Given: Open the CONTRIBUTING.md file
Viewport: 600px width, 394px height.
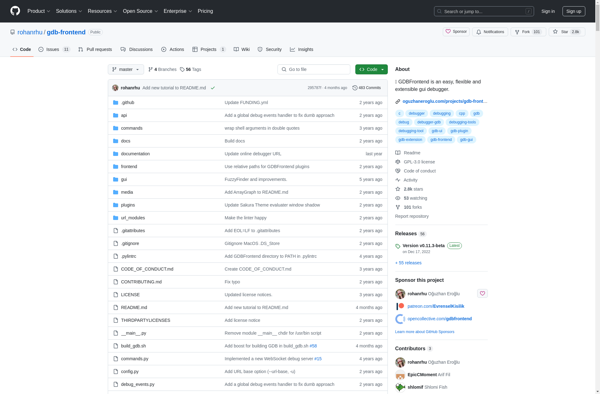Looking at the screenshot, I should (141, 282).
